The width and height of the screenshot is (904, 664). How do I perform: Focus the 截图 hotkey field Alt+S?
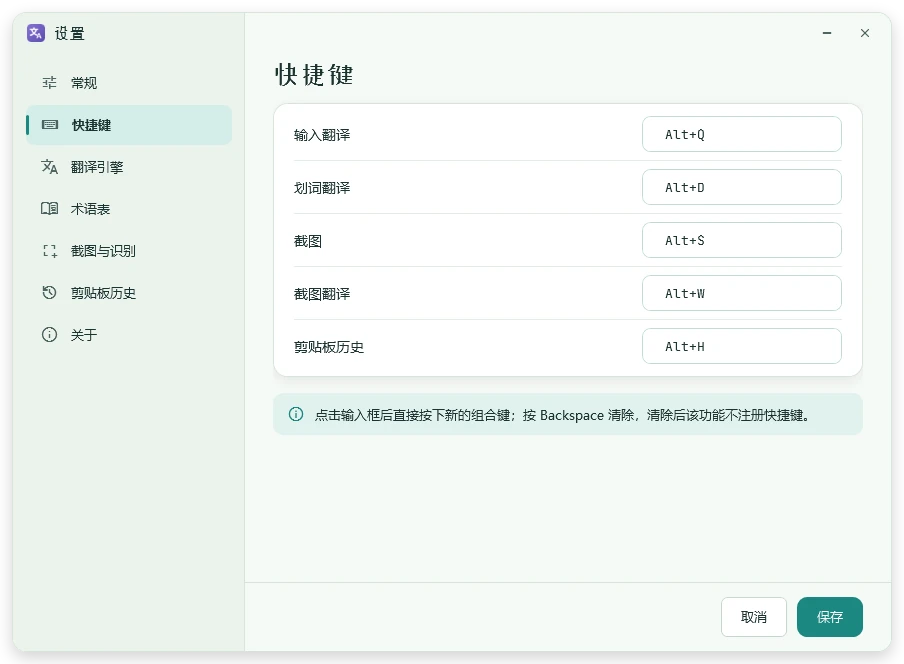741,240
